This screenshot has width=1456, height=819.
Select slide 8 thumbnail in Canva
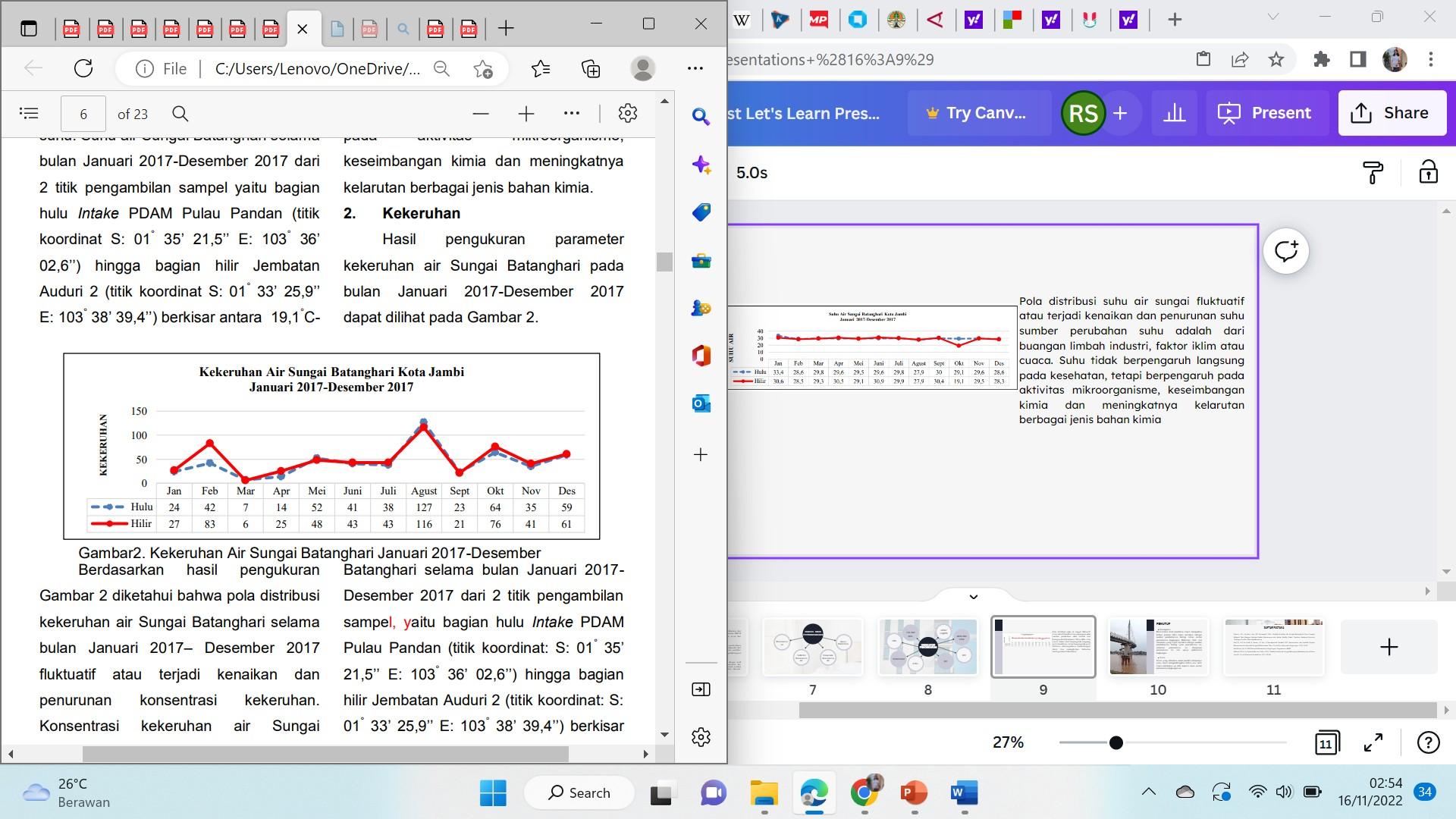pyautogui.click(x=927, y=647)
